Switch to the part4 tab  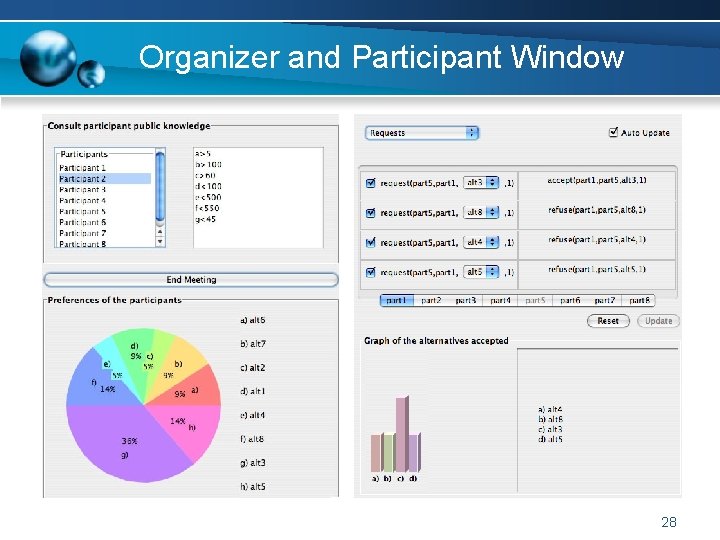(x=501, y=300)
